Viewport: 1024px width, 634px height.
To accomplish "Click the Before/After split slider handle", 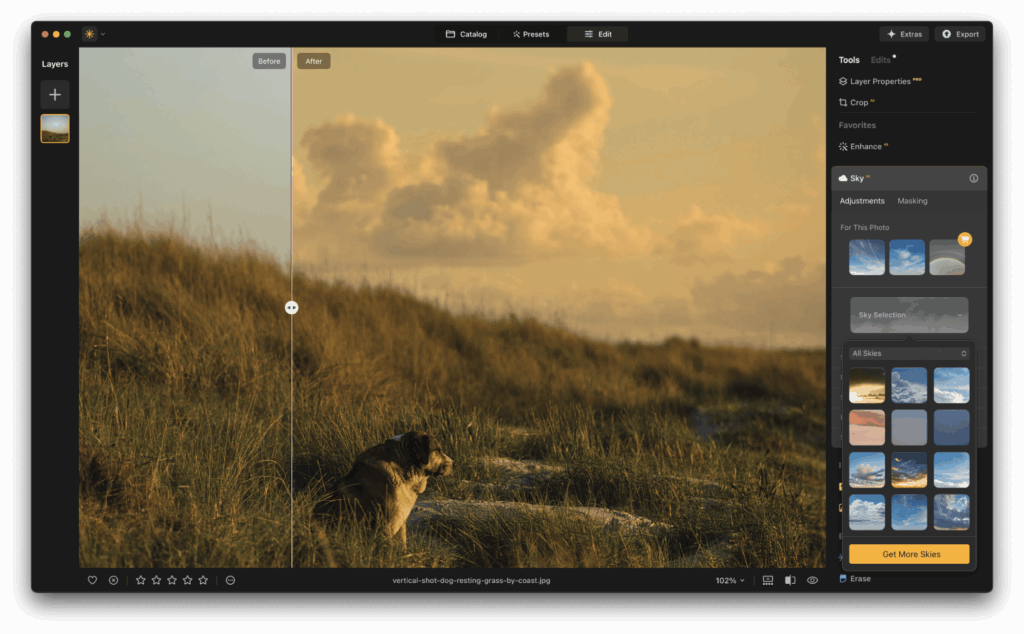I will (291, 307).
